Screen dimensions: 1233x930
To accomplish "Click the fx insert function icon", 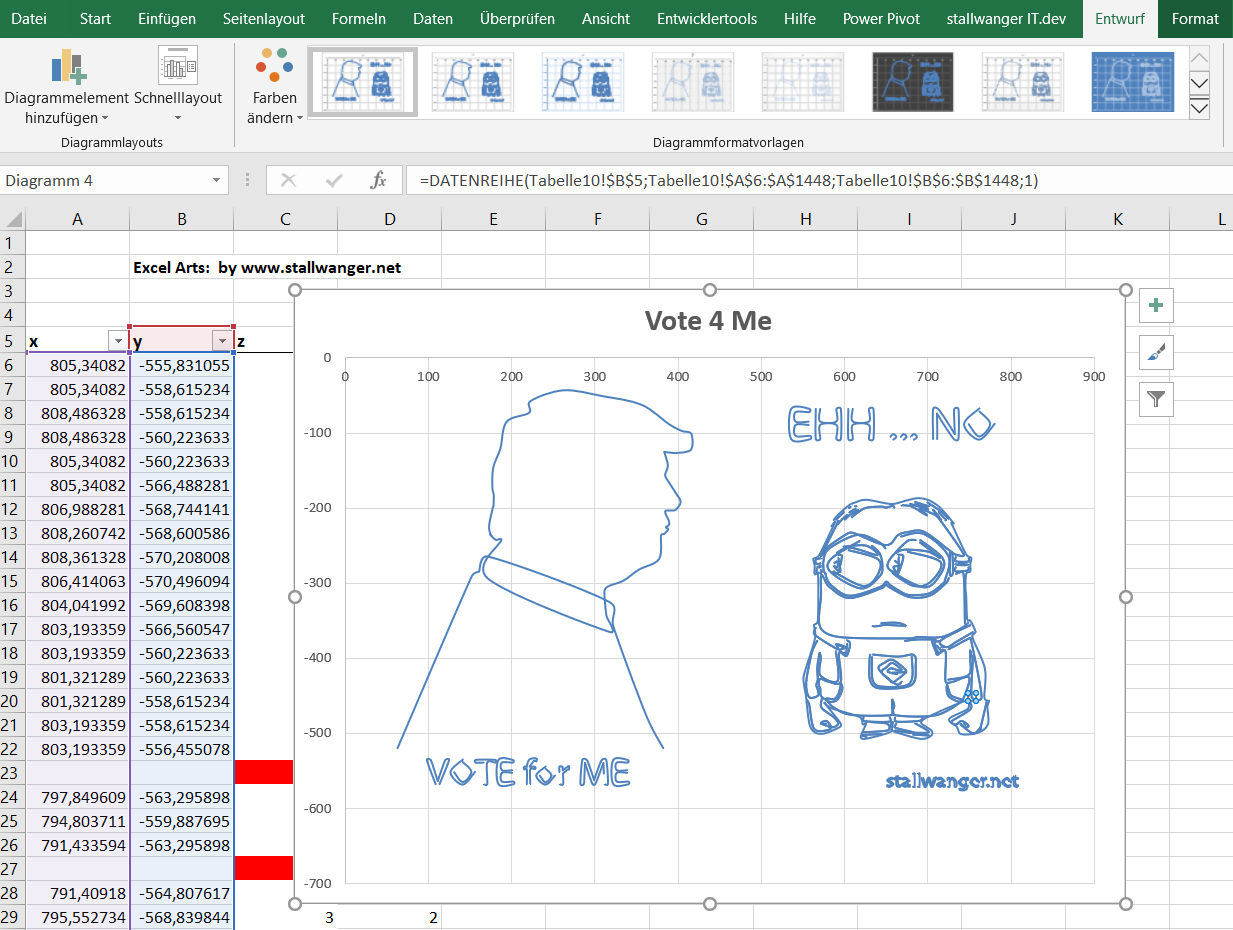I will [x=378, y=180].
